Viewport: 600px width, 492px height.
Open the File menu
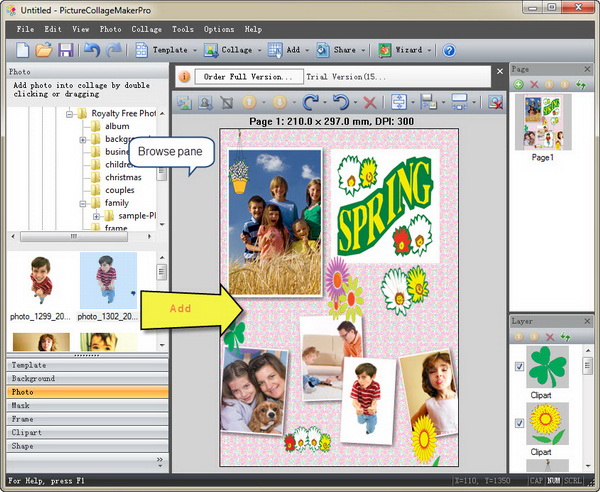pyautogui.click(x=25, y=29)
